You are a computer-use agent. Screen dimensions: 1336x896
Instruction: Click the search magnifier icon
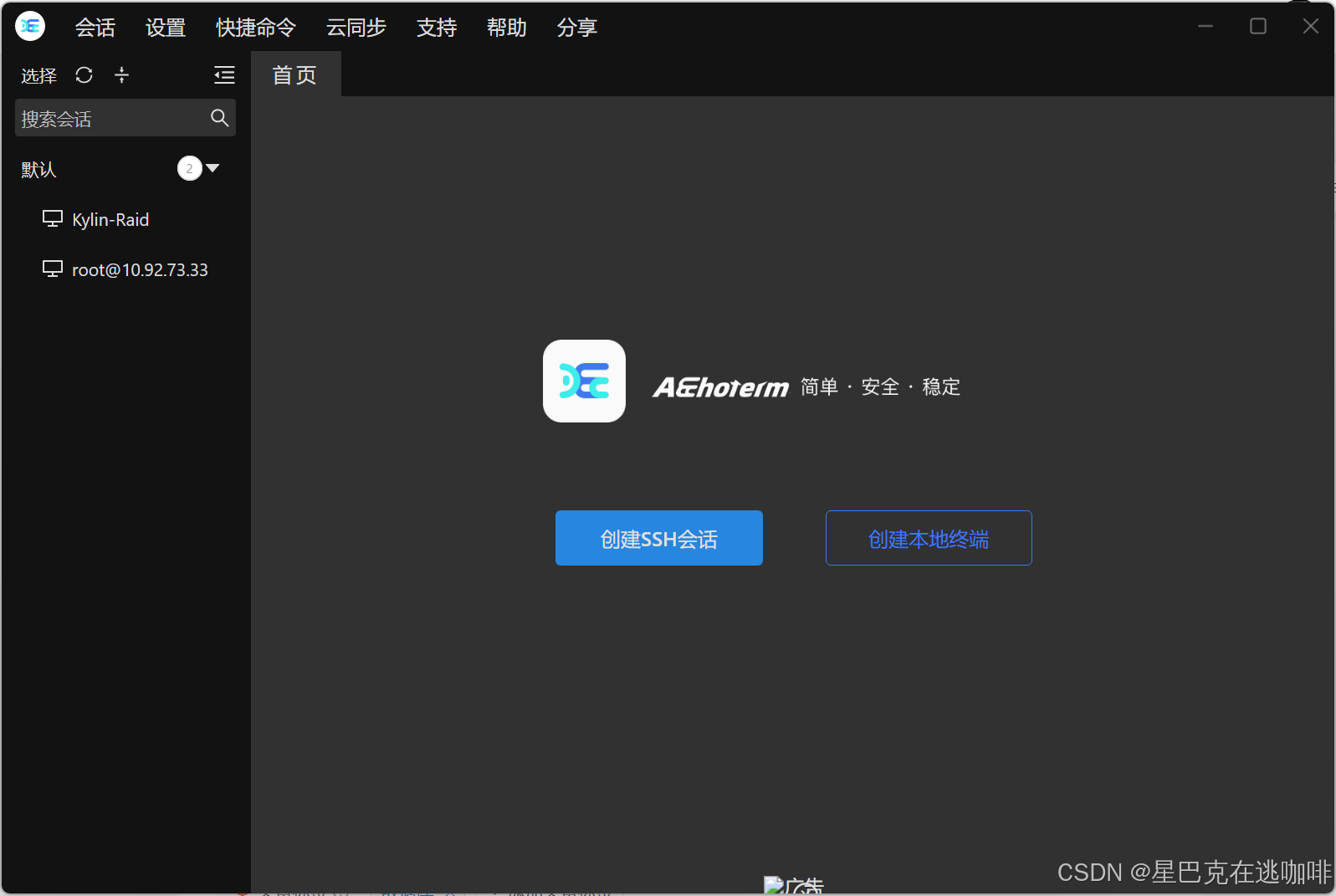pyautogui.click(x=219, y=118)
